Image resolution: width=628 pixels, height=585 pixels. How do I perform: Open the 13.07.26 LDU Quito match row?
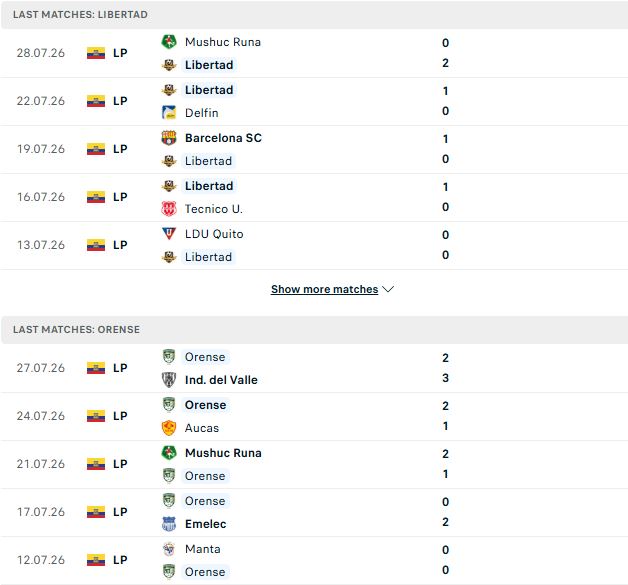coord(314,245)
